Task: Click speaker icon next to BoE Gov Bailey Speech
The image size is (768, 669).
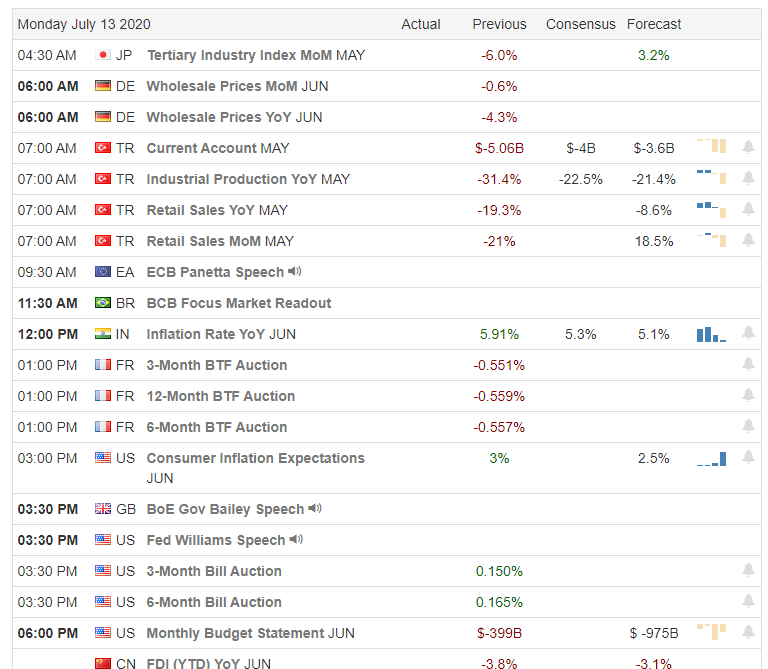Action: point(315,509)
